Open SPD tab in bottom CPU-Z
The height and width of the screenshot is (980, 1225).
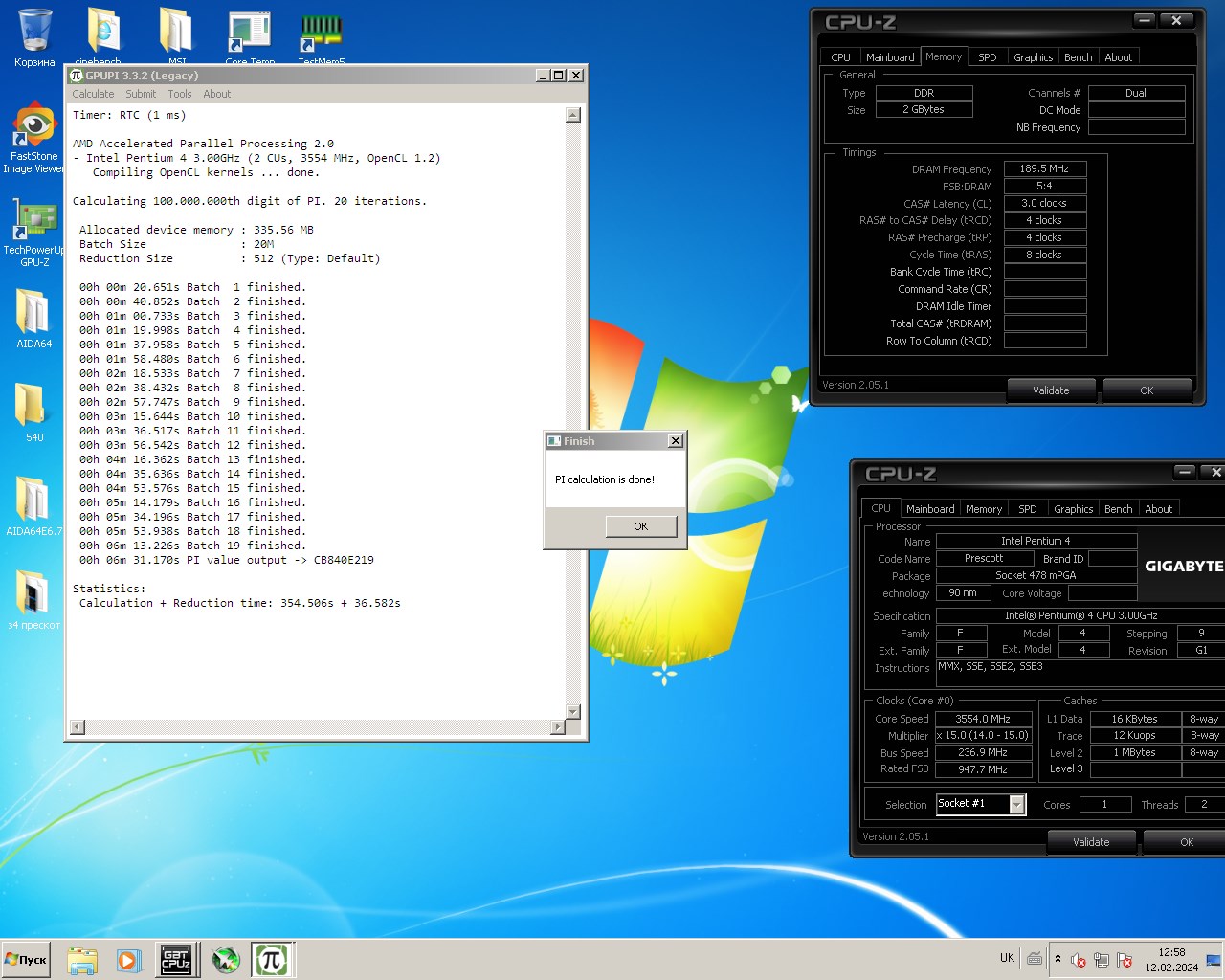coord(1028,509)
